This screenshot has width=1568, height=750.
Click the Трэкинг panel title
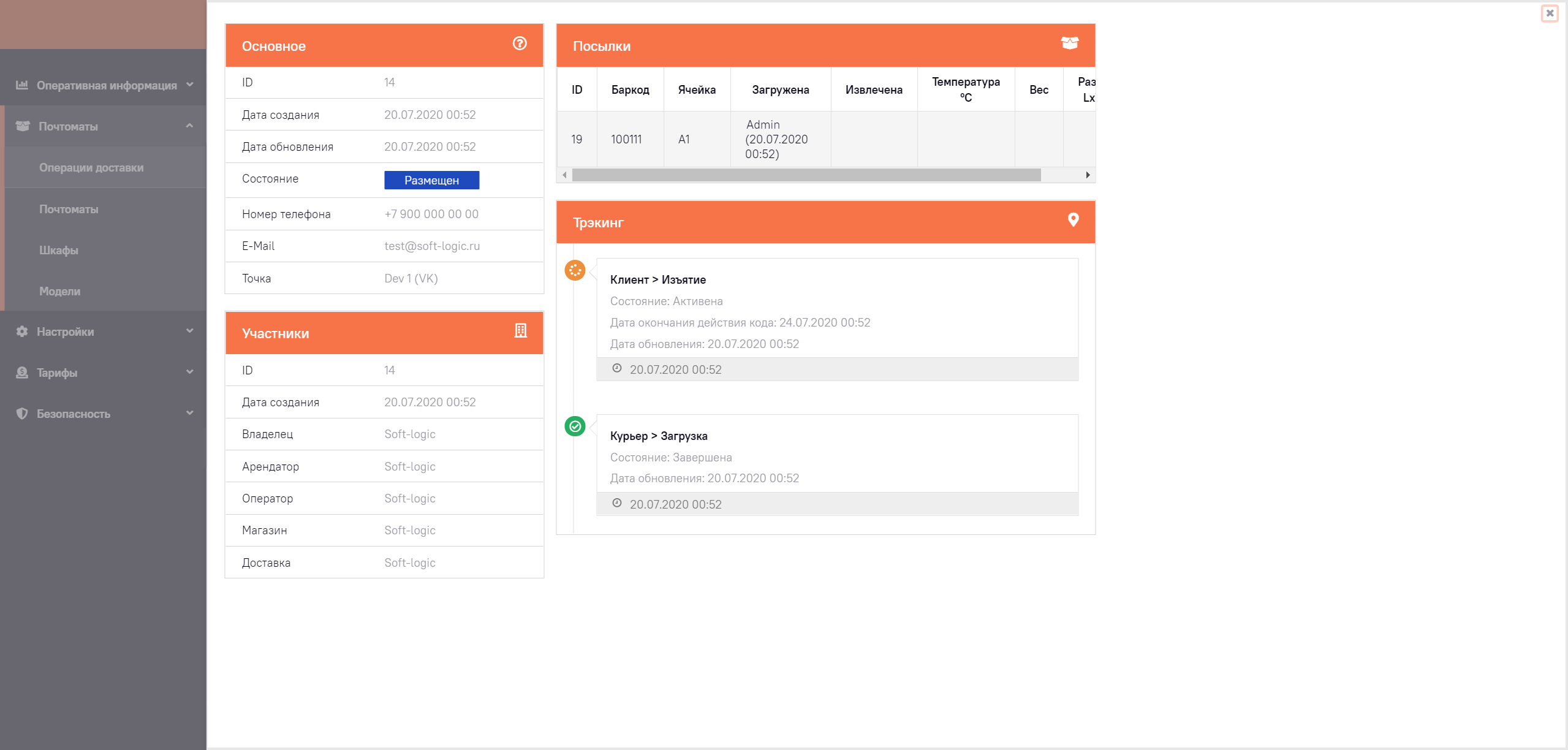598,222
